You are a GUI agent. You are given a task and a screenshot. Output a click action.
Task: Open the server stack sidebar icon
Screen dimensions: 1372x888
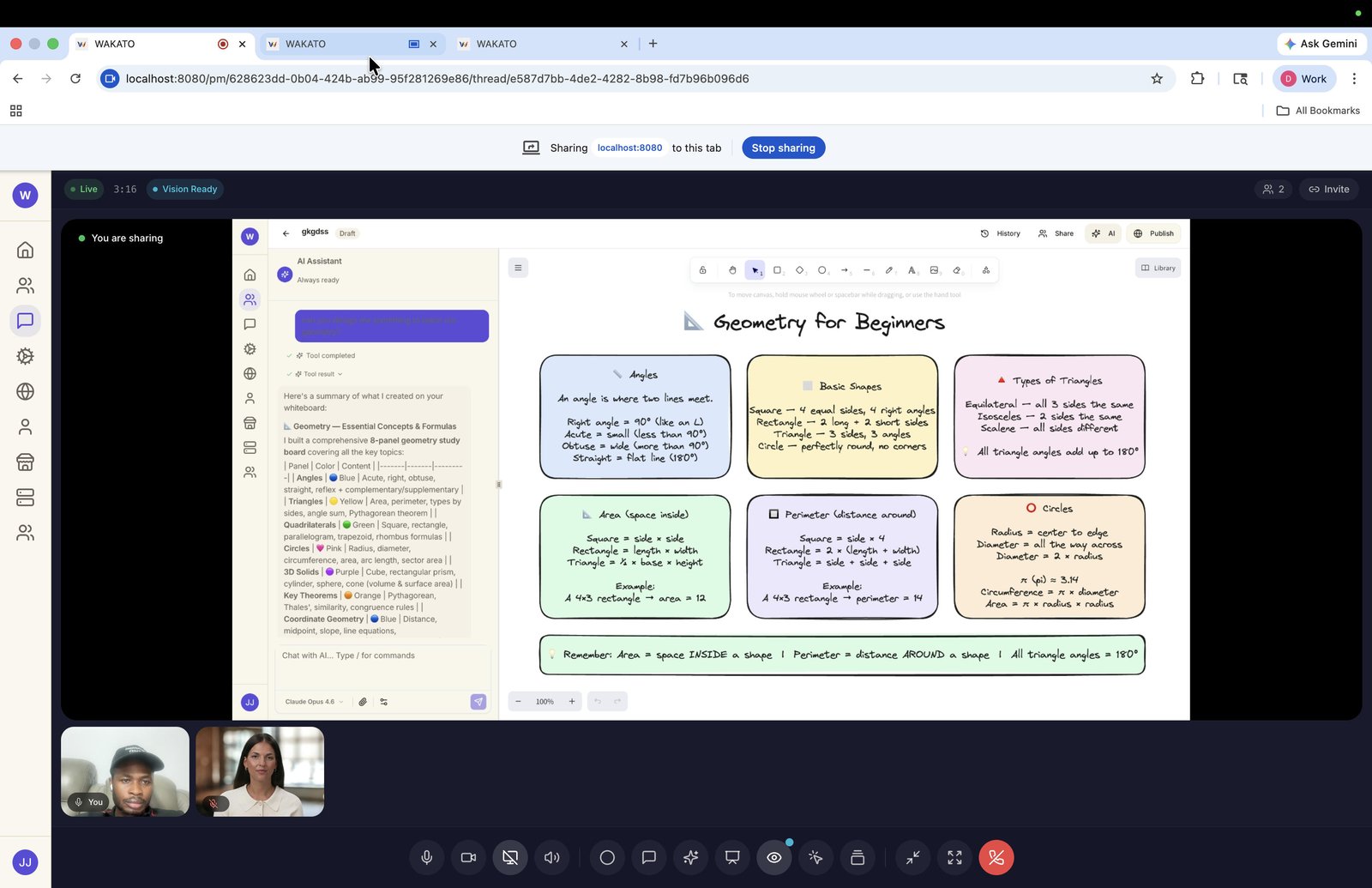[25, 497]
